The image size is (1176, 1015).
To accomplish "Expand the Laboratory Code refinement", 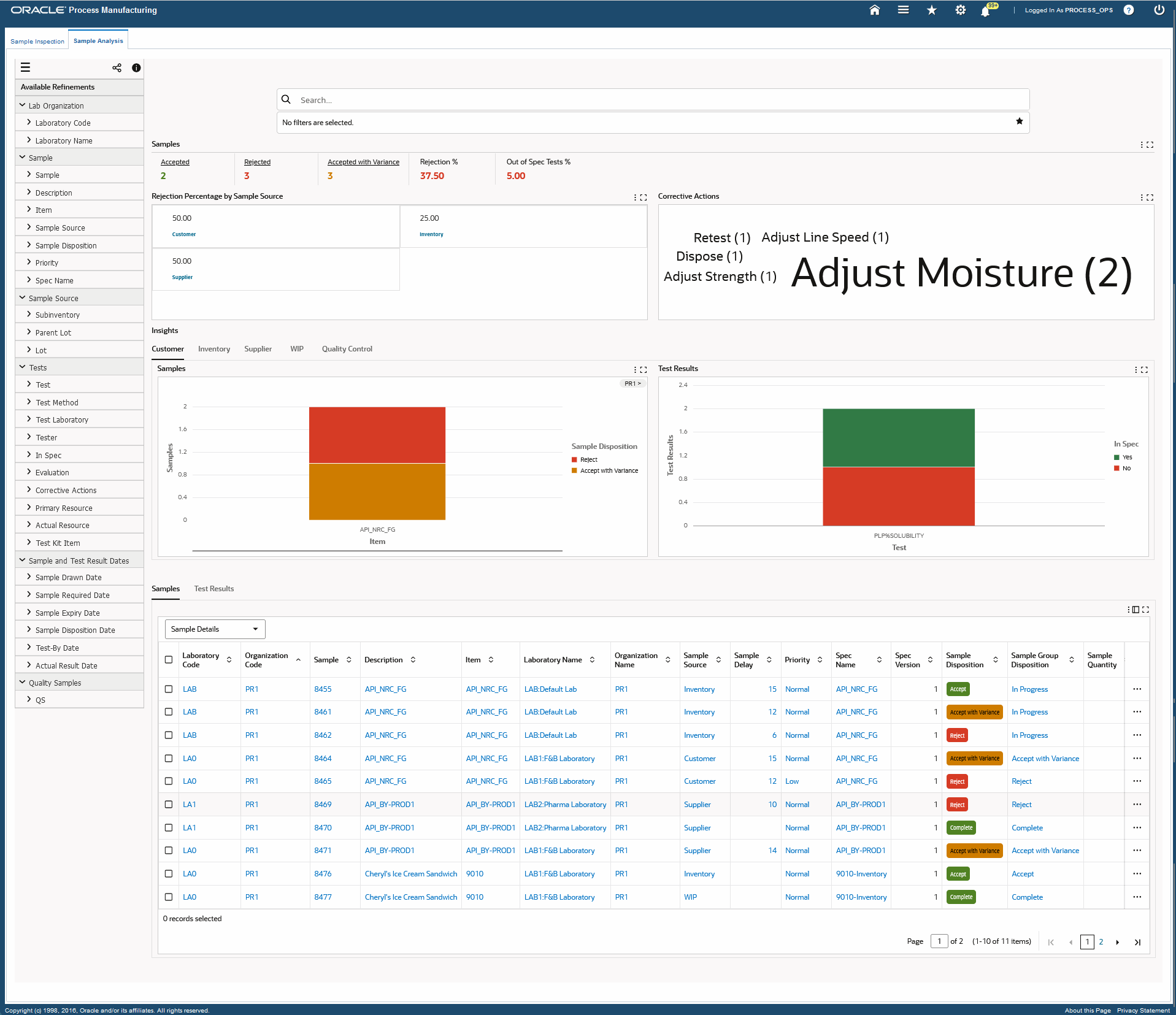I will [x=29, y=123].
